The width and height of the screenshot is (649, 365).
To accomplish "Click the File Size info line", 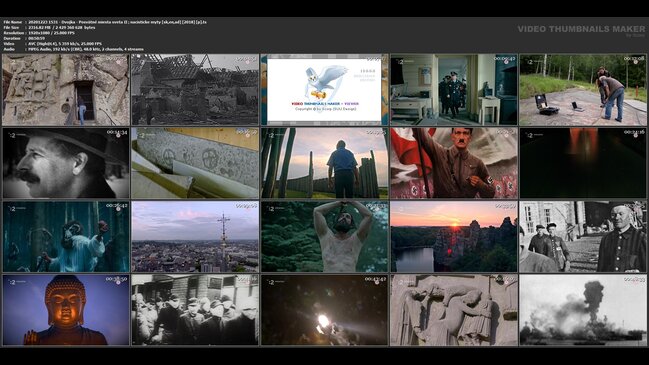I will (x=49, y=27).
